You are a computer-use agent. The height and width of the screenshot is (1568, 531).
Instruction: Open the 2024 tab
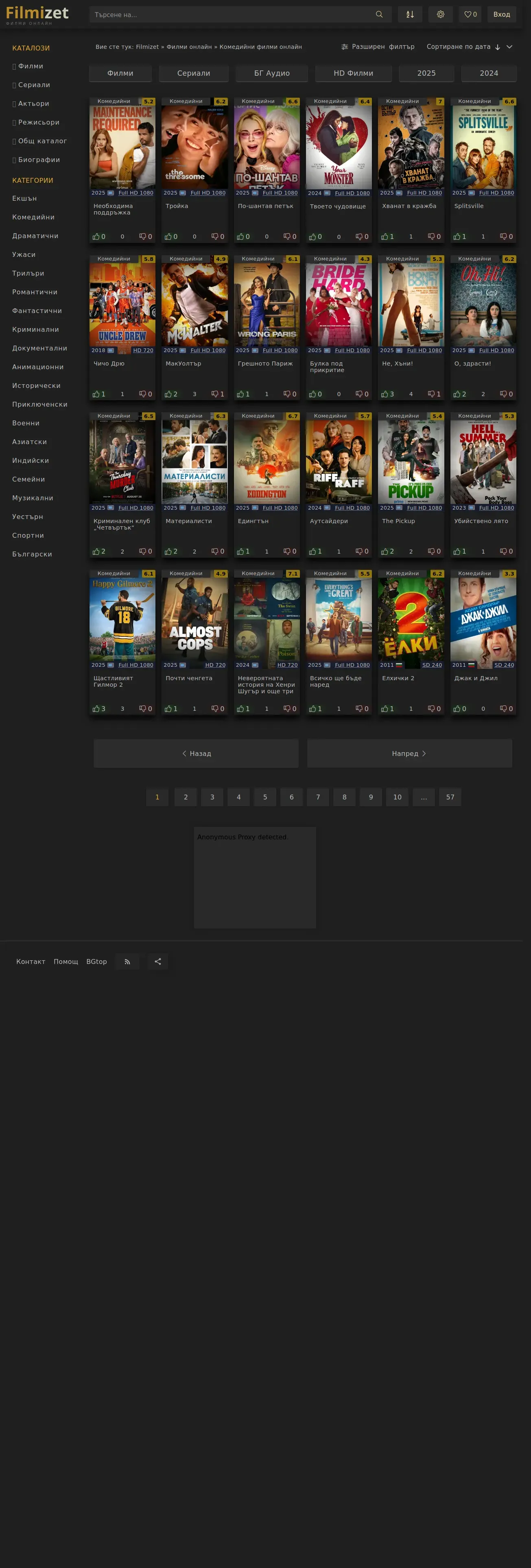click(x=489, y=73)
